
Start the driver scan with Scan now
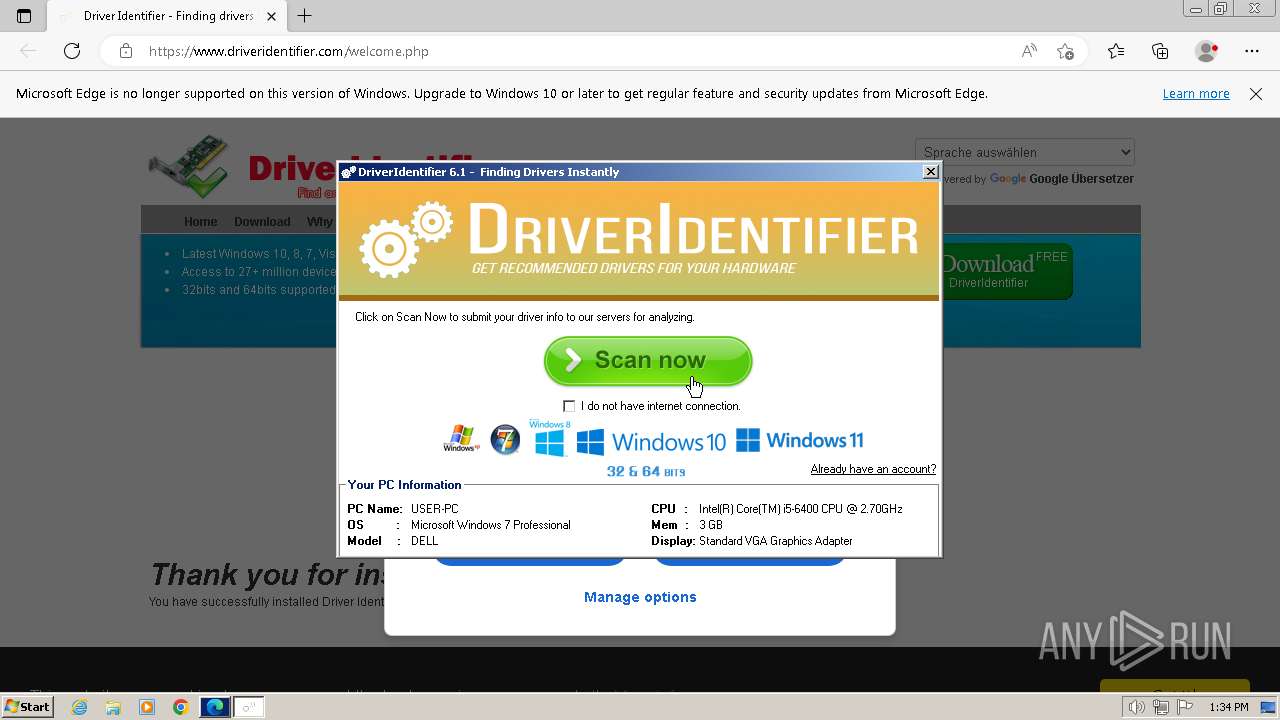tap(648, 361)
